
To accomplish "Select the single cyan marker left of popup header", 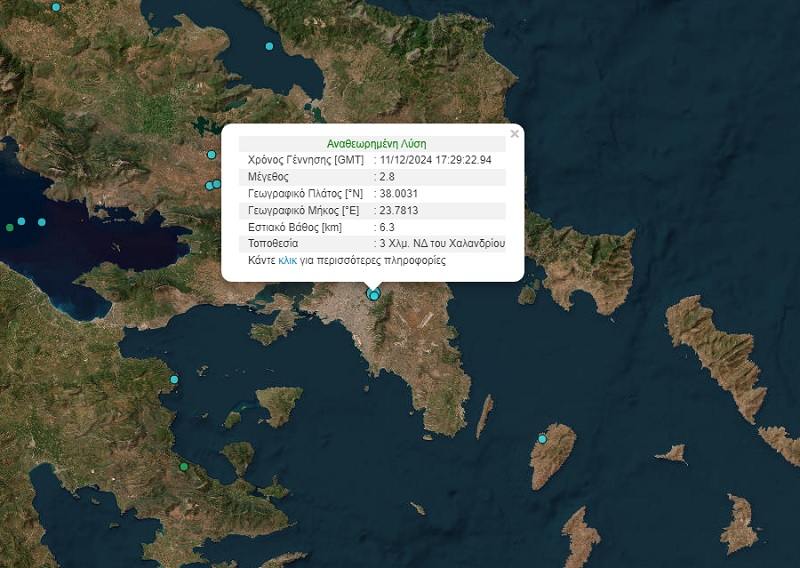I will 211,155.
